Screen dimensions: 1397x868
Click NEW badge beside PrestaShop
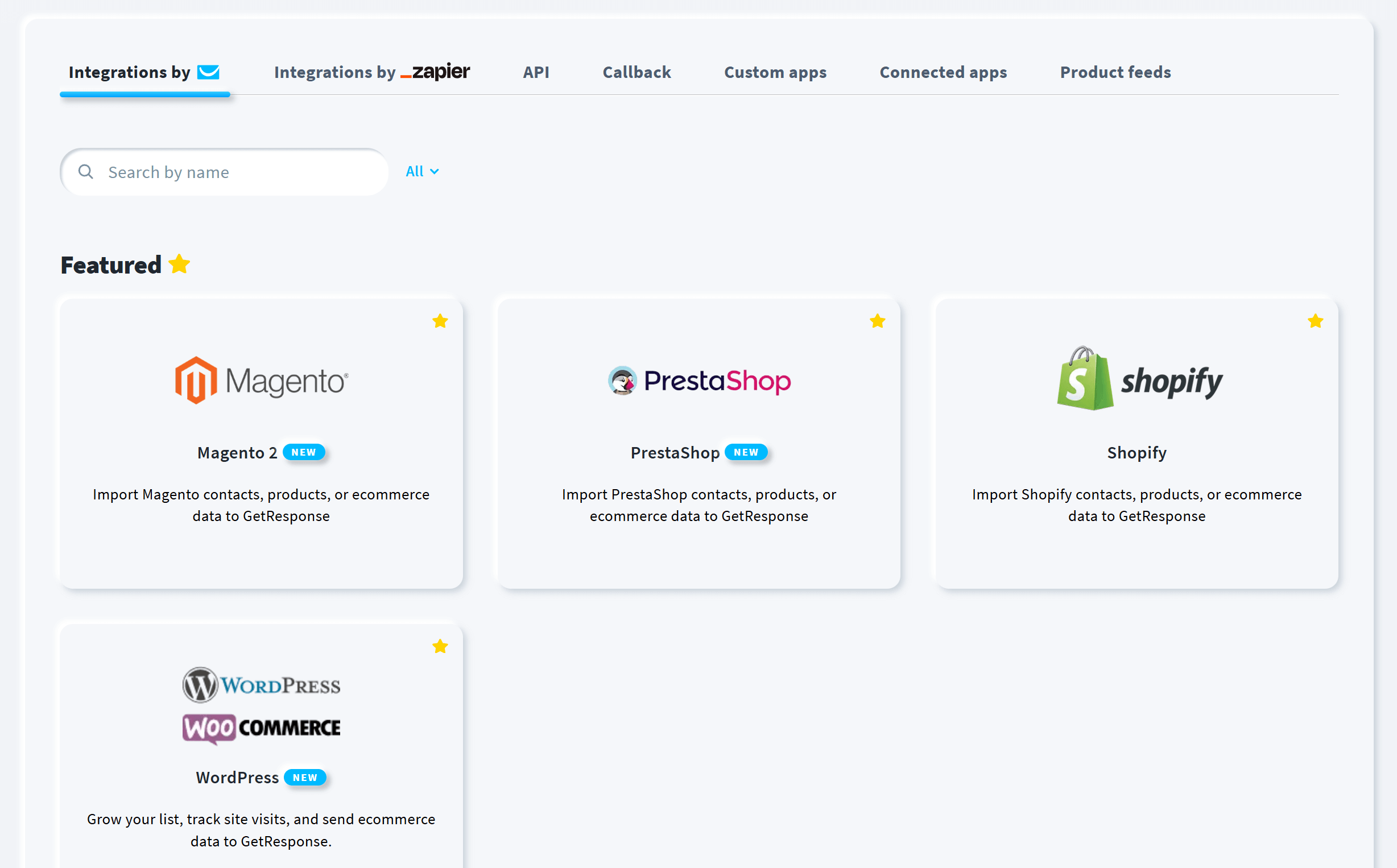(x=746, y=452)
